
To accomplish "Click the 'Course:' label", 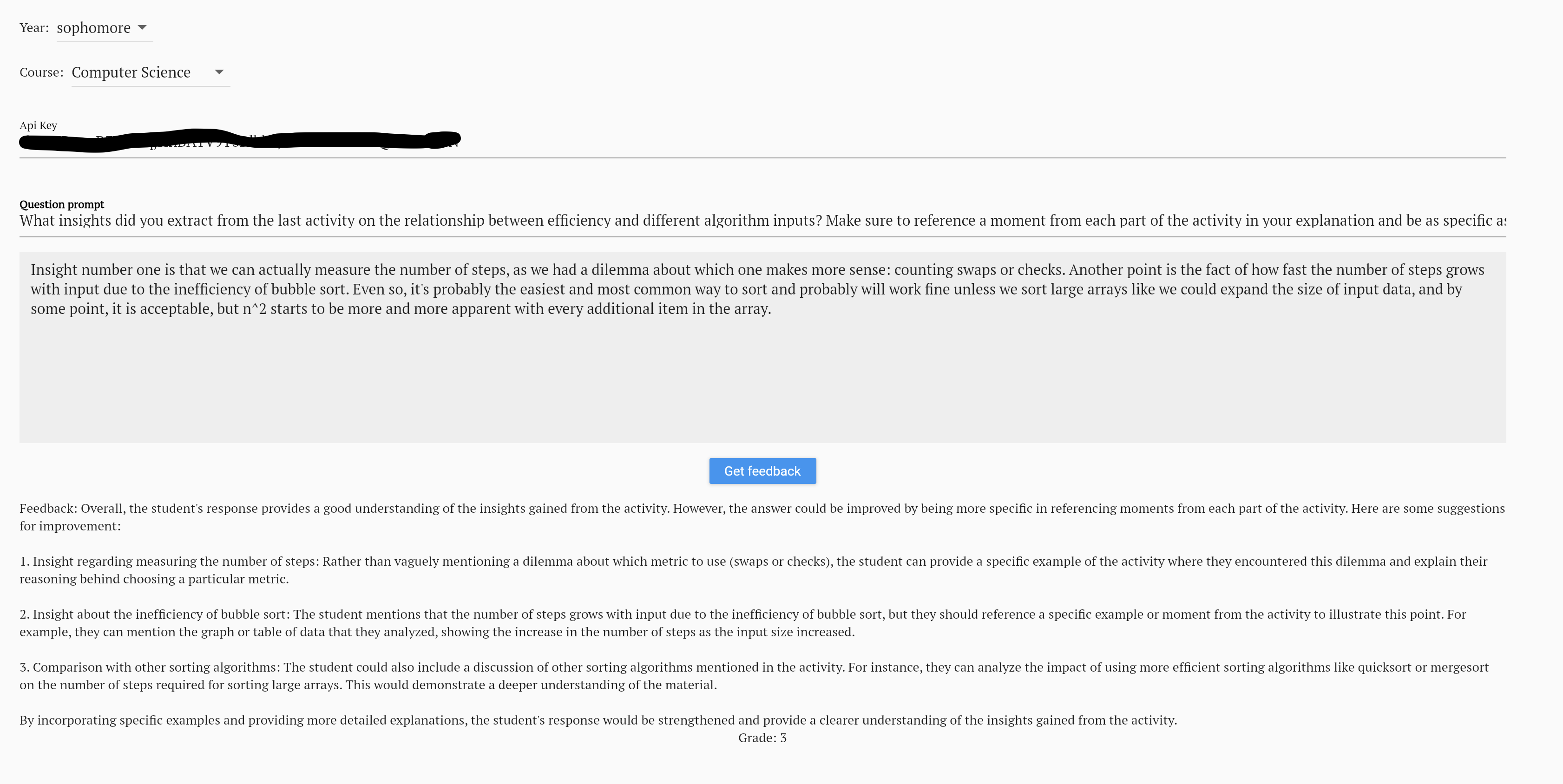I will tap(41, 72).
